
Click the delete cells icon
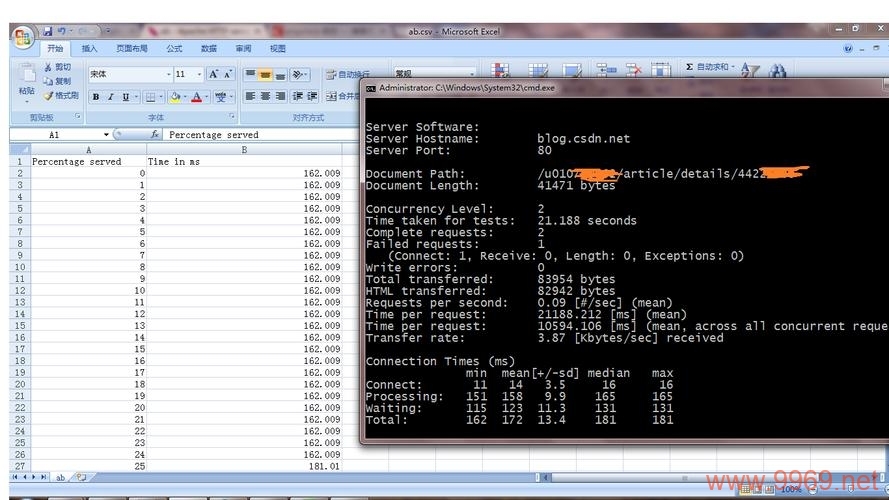coord(633,70)
